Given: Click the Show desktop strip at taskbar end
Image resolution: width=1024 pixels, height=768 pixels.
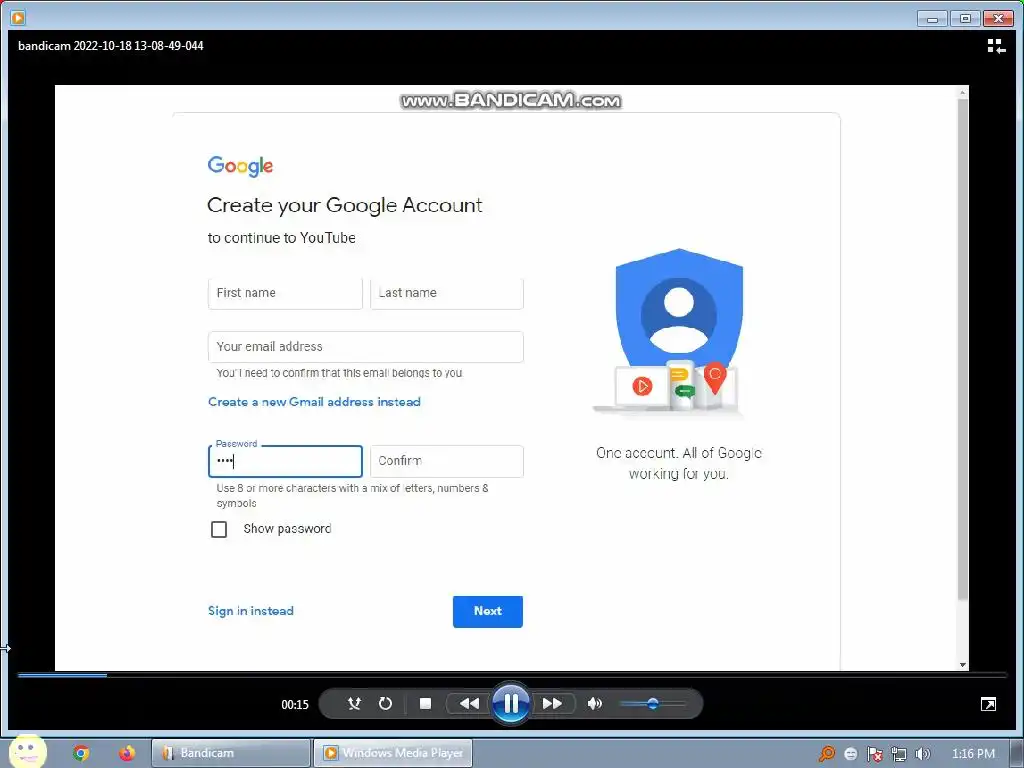Looking at the screenshot, I should pyautogui.click(x=1017, y=753).
